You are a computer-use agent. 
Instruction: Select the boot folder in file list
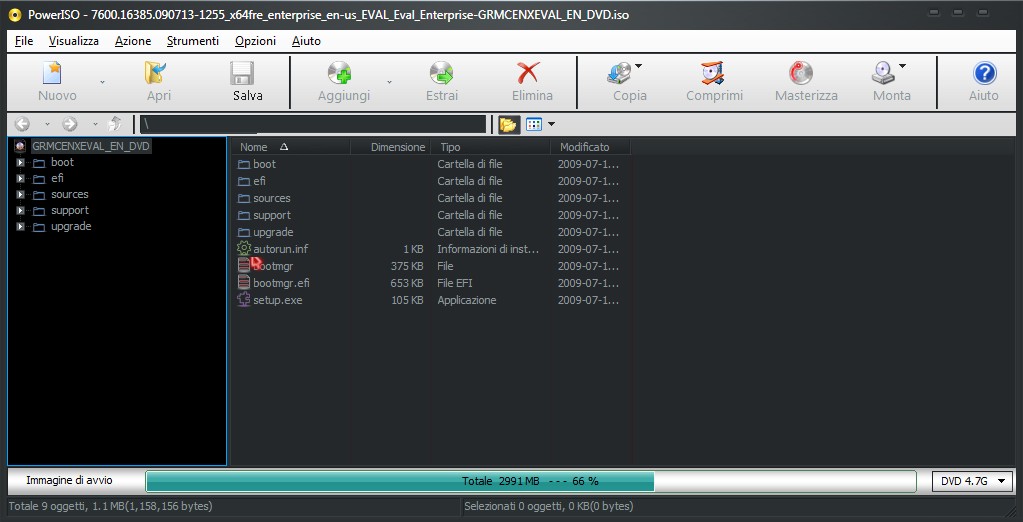pyautogui.click(x=264, y=164)
